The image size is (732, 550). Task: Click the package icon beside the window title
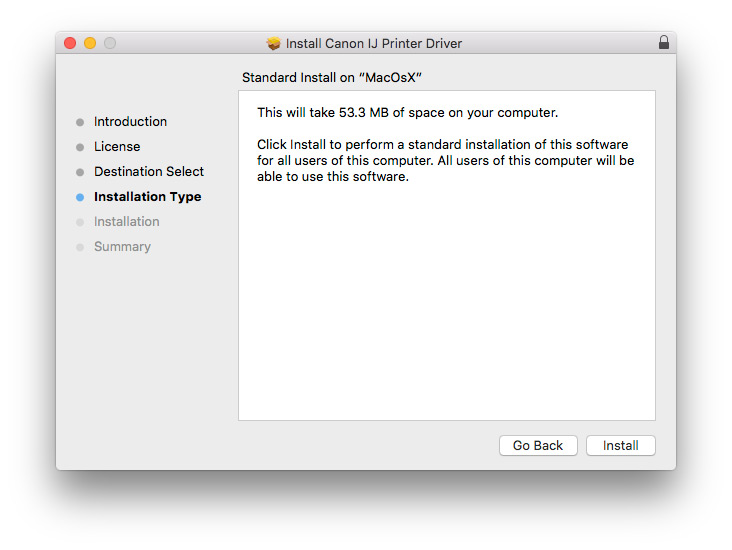click(x=274, y=43)
